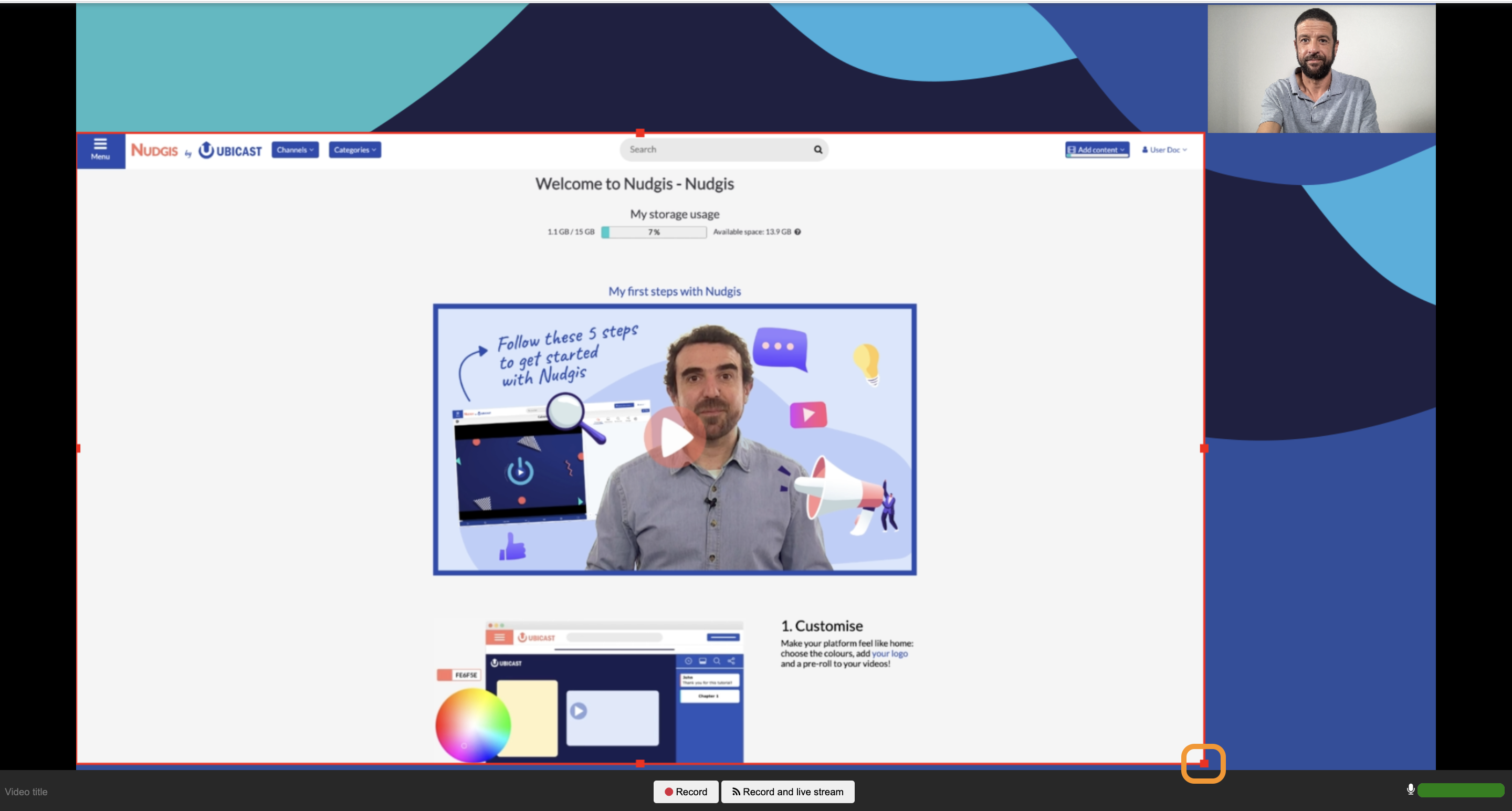
Task: Grab the top-middle red selection handle
Action: (x=640, y=133)
